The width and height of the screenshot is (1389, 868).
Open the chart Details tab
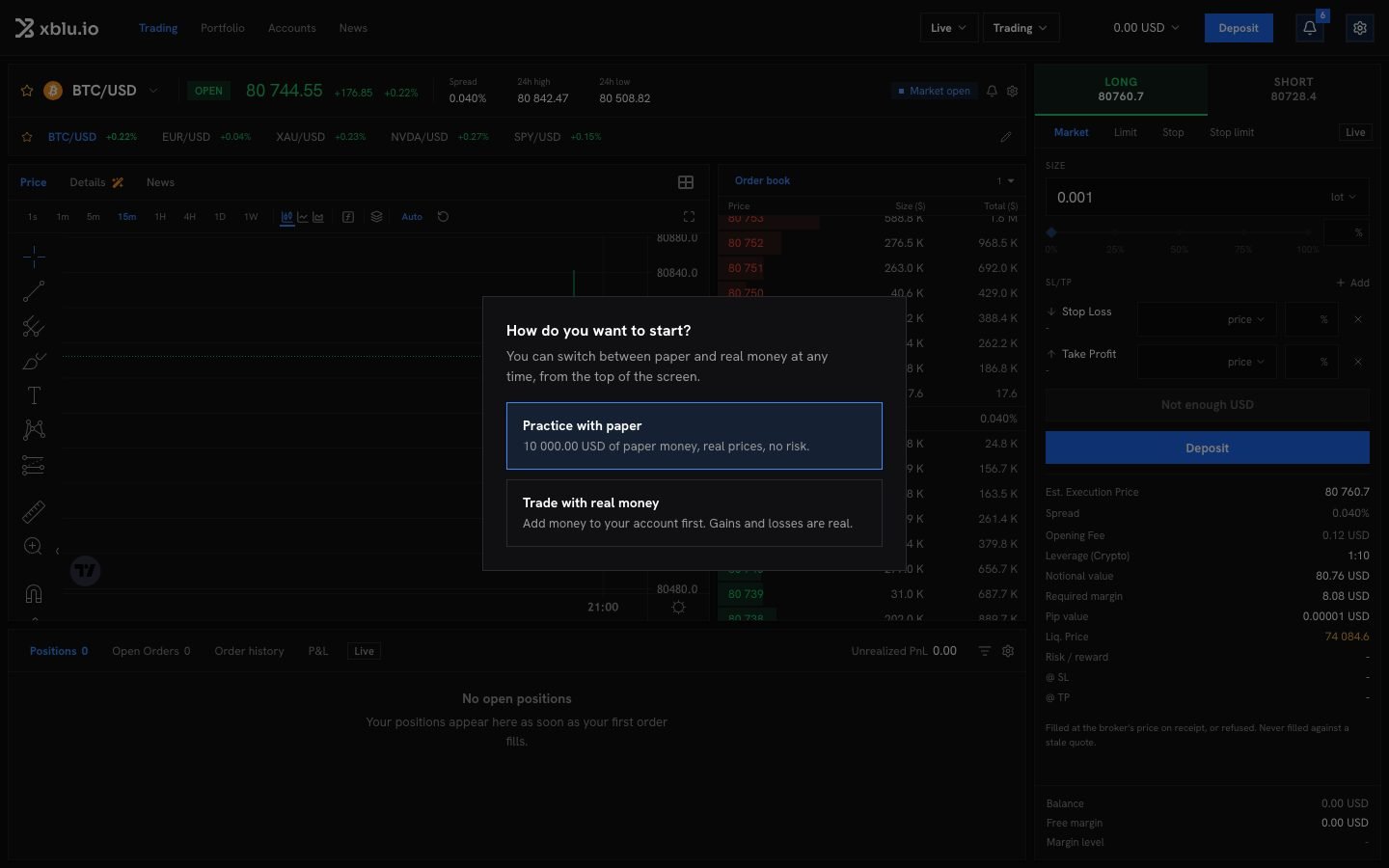(x=96, y=182)
